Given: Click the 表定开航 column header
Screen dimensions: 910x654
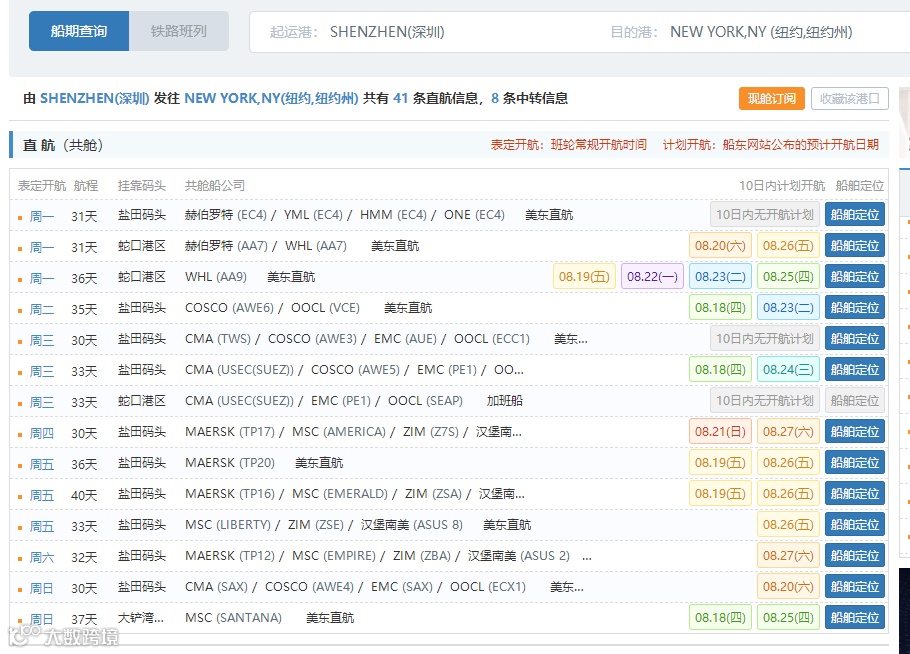Looking at the screenshot, I should (x=42, y=186).
